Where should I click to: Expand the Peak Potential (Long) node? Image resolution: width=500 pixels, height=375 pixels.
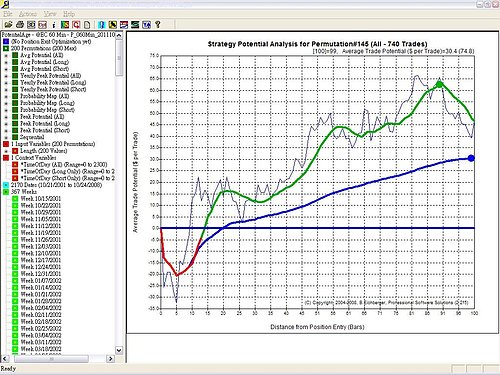click(6, 124)
